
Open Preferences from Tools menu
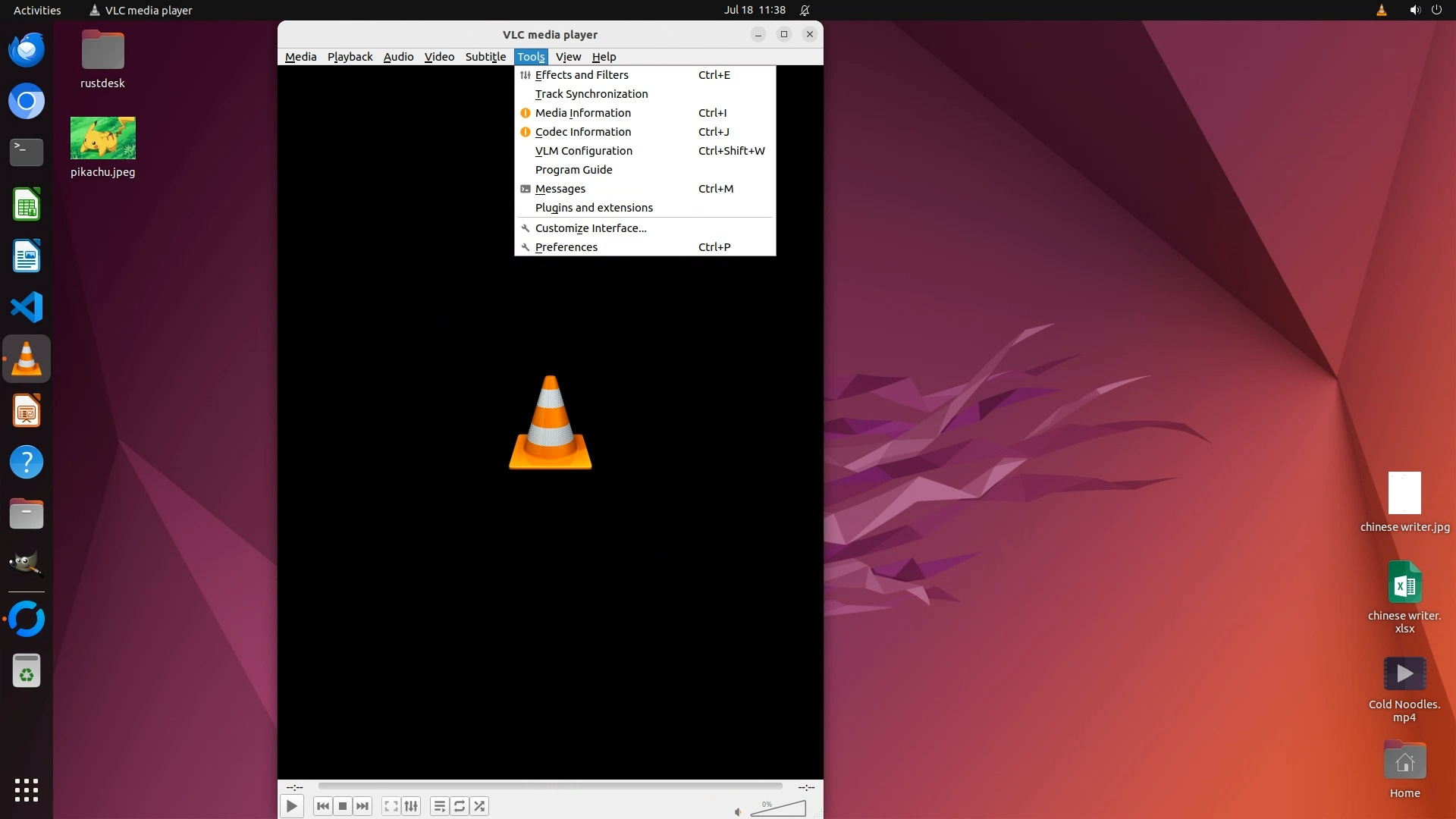pos(566,247)
